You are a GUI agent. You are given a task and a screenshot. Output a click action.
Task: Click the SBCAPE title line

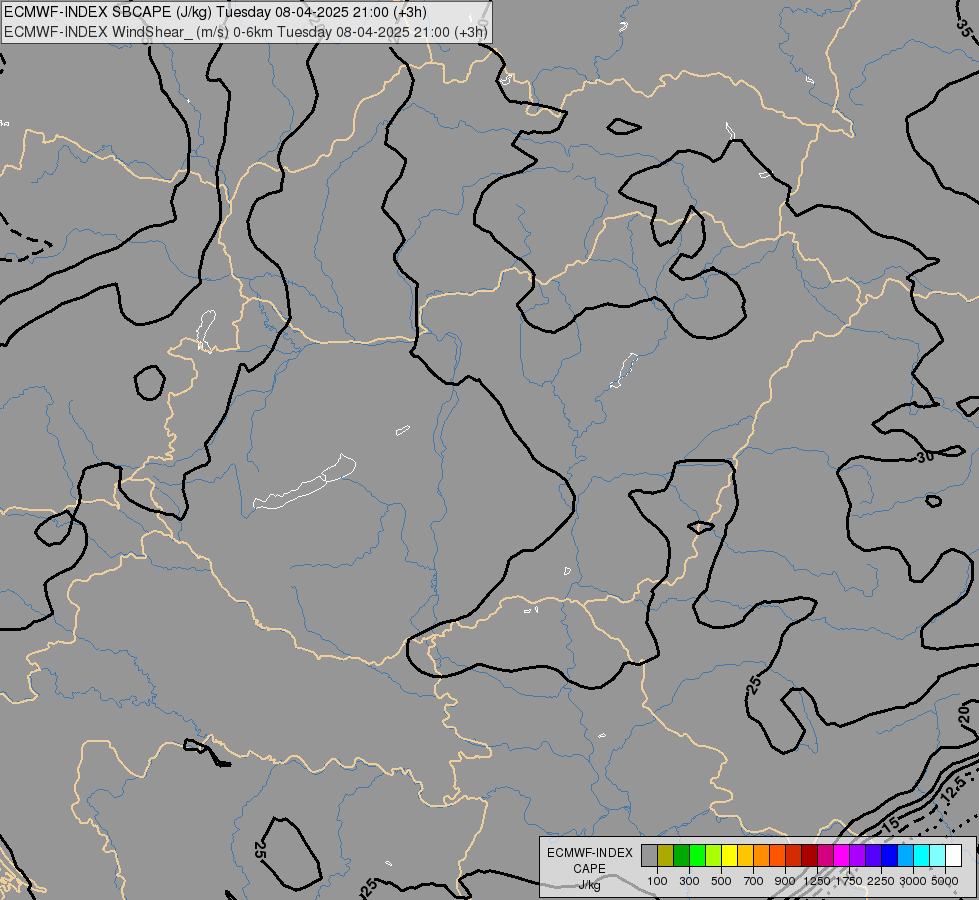(215, 12)
